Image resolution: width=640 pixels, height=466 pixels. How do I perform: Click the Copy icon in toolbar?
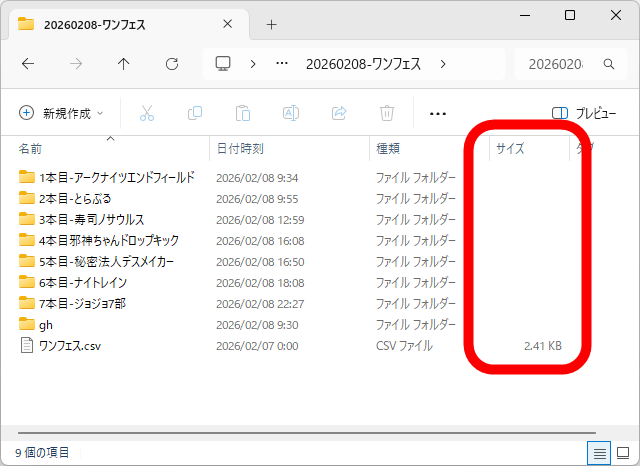tap(195, 113)
